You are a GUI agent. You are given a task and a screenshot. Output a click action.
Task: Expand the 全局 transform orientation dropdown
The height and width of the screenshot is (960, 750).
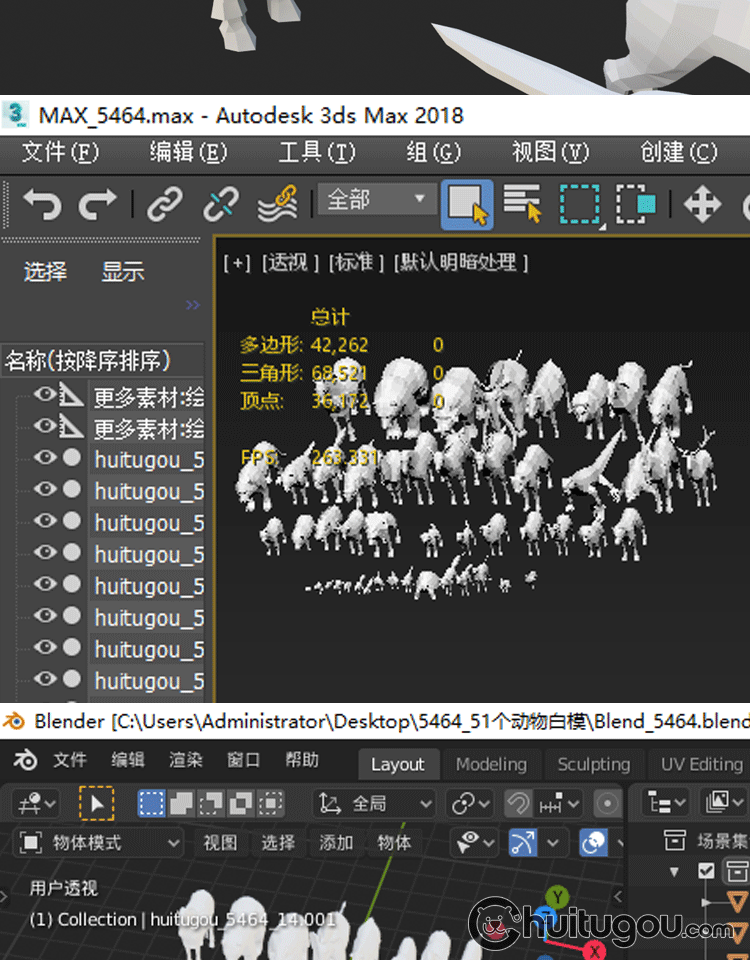(x=375, y=803)
